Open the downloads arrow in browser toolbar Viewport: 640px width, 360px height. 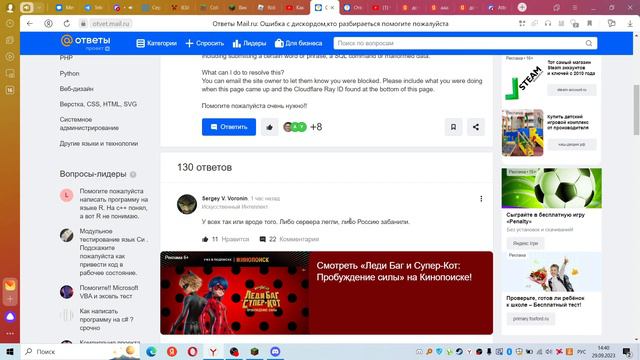point(630,24)
